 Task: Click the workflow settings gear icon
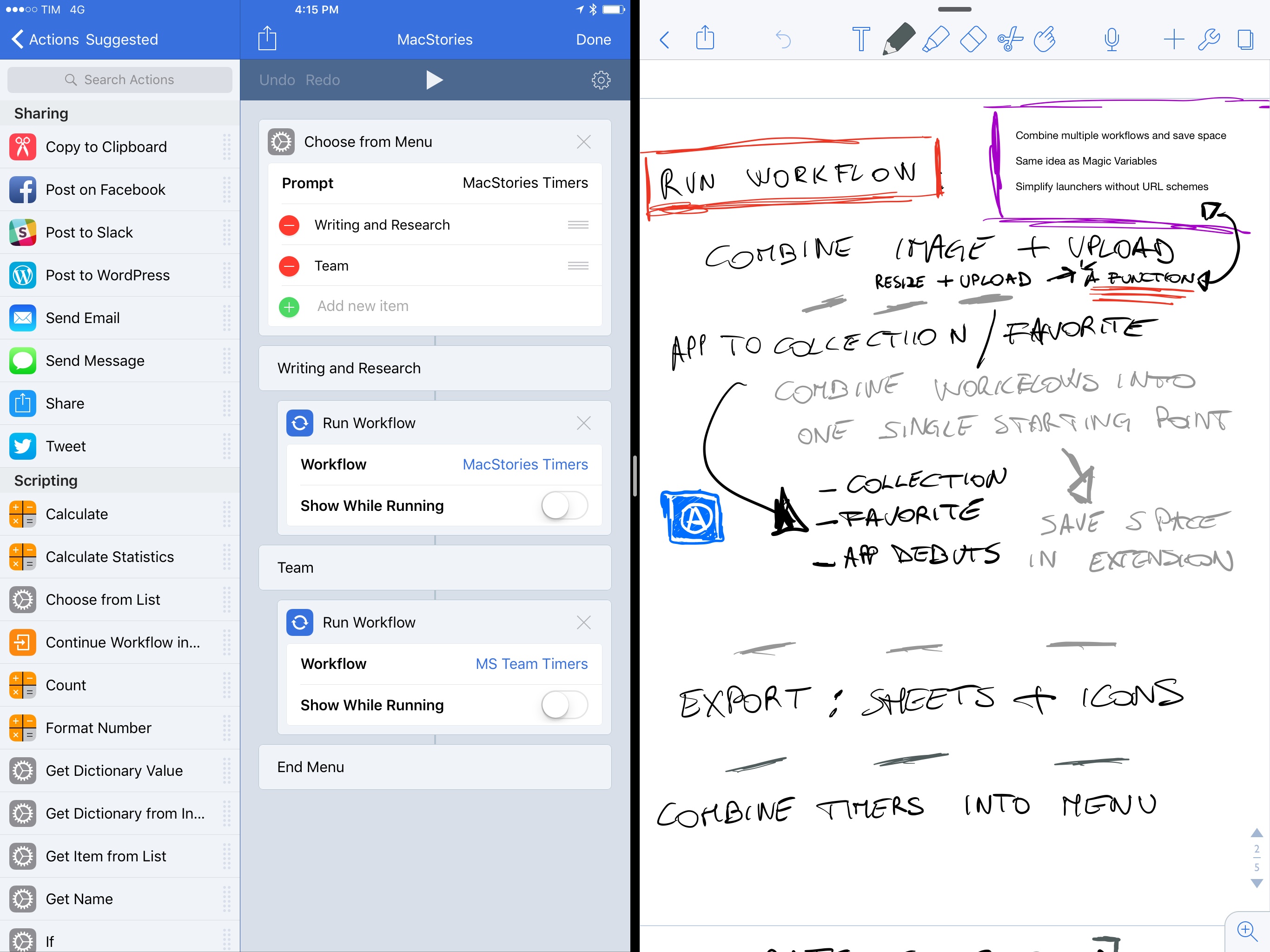pos(601,79)
